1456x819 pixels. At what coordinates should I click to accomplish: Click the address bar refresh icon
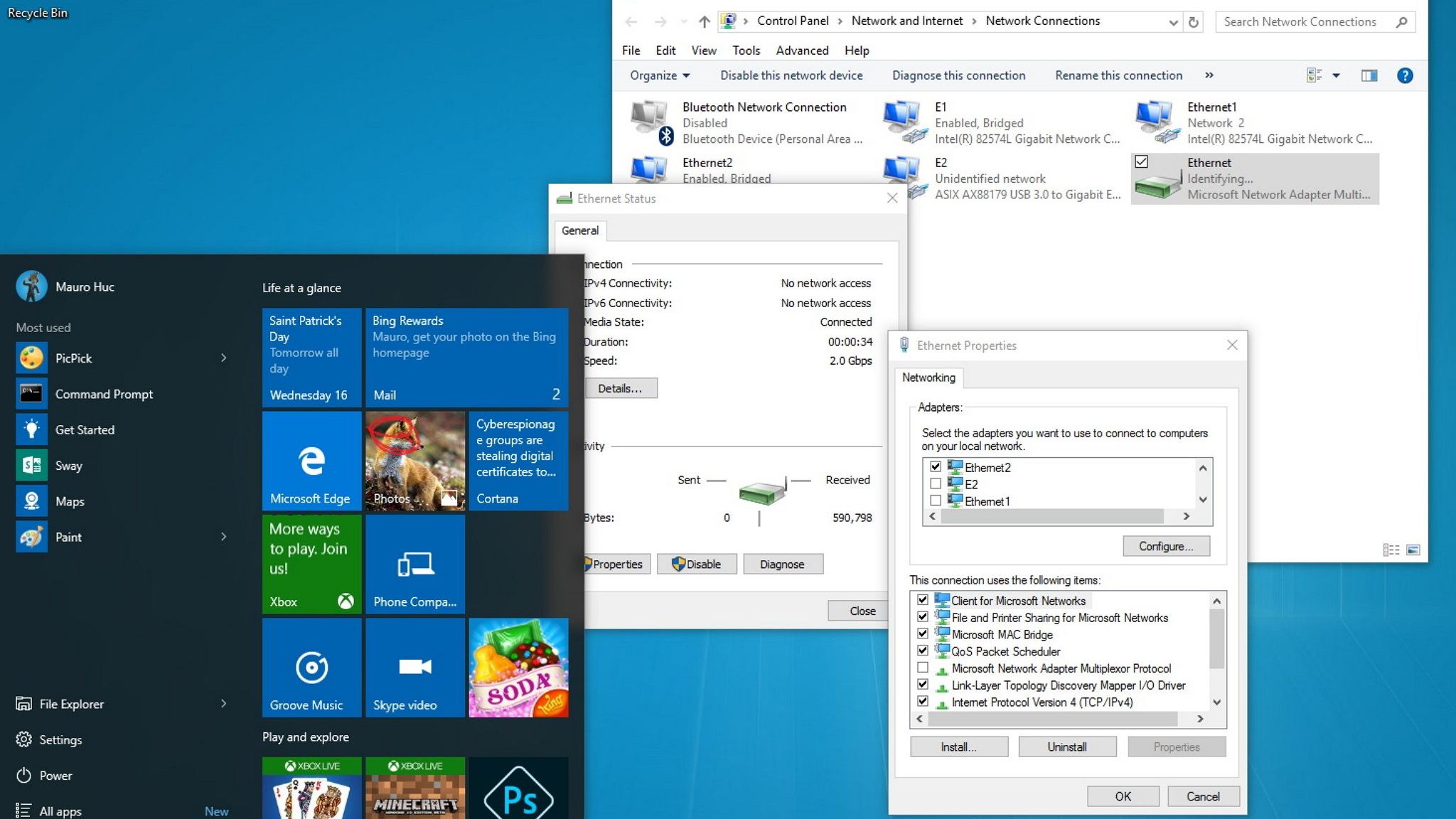tap(1193, 22)
